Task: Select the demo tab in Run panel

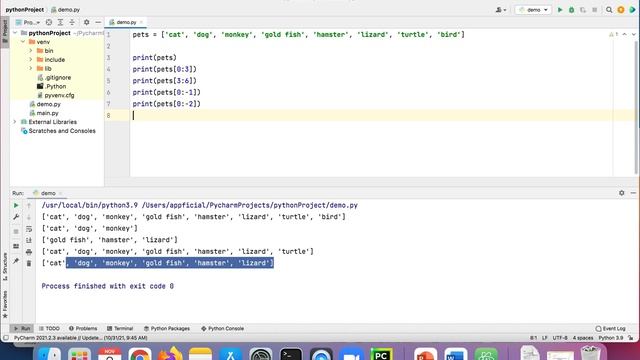Action: pyautogui.click(x=47, y=193)
